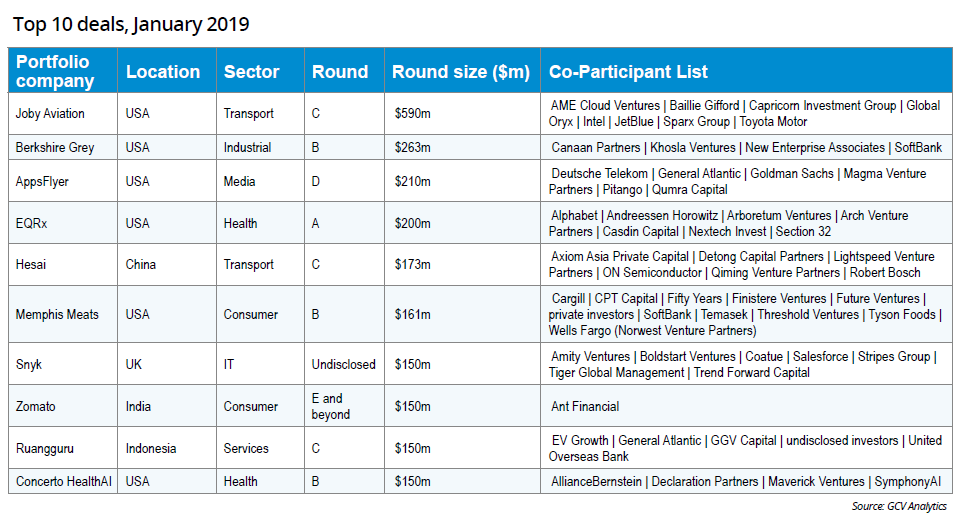Click the Round size ($m) header
This screenshot has width=960, height=516.
(x=460, y=72)
